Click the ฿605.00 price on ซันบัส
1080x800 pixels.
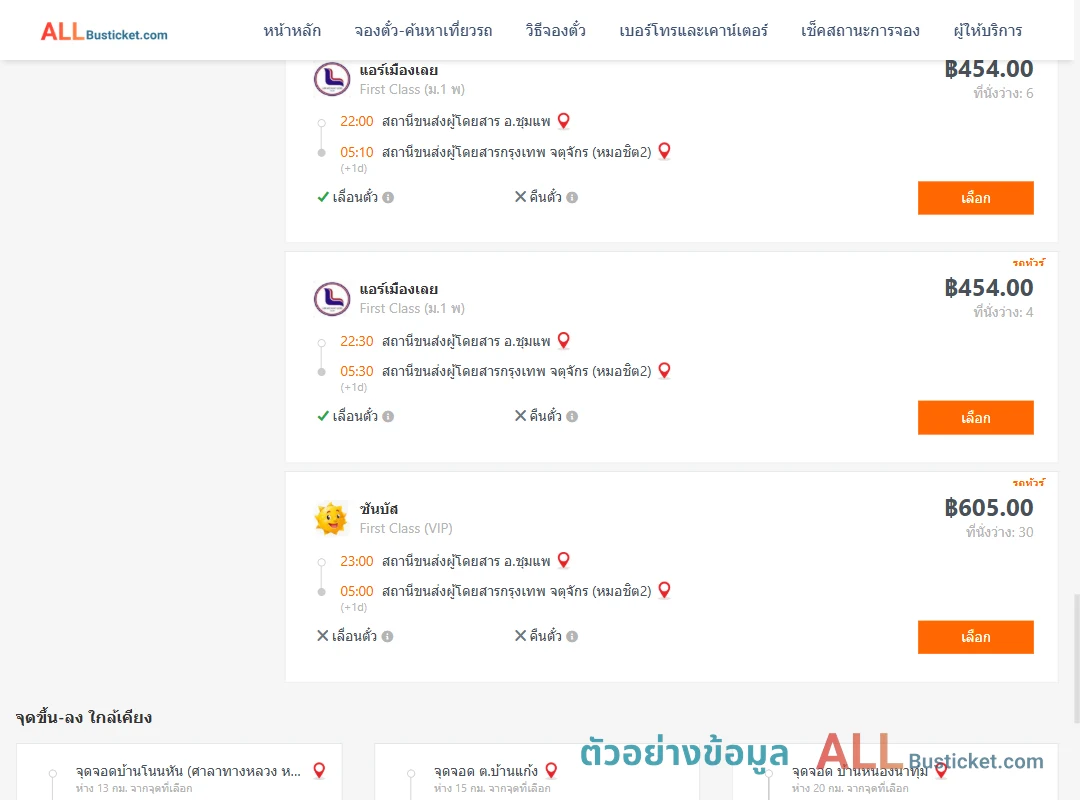(x=988, y=508)
